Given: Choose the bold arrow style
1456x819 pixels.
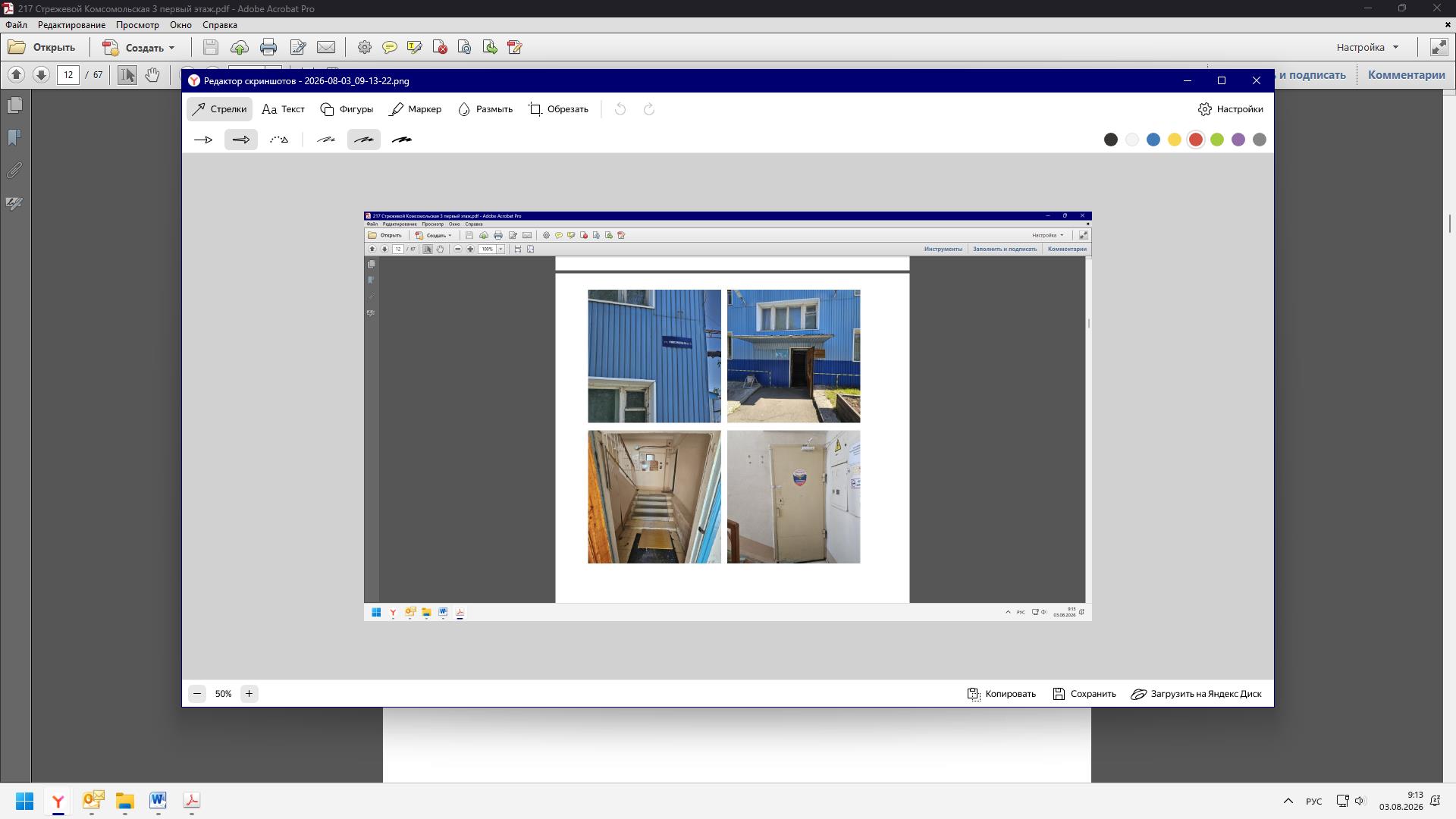Looking at the screenshot, I should 241,140.
